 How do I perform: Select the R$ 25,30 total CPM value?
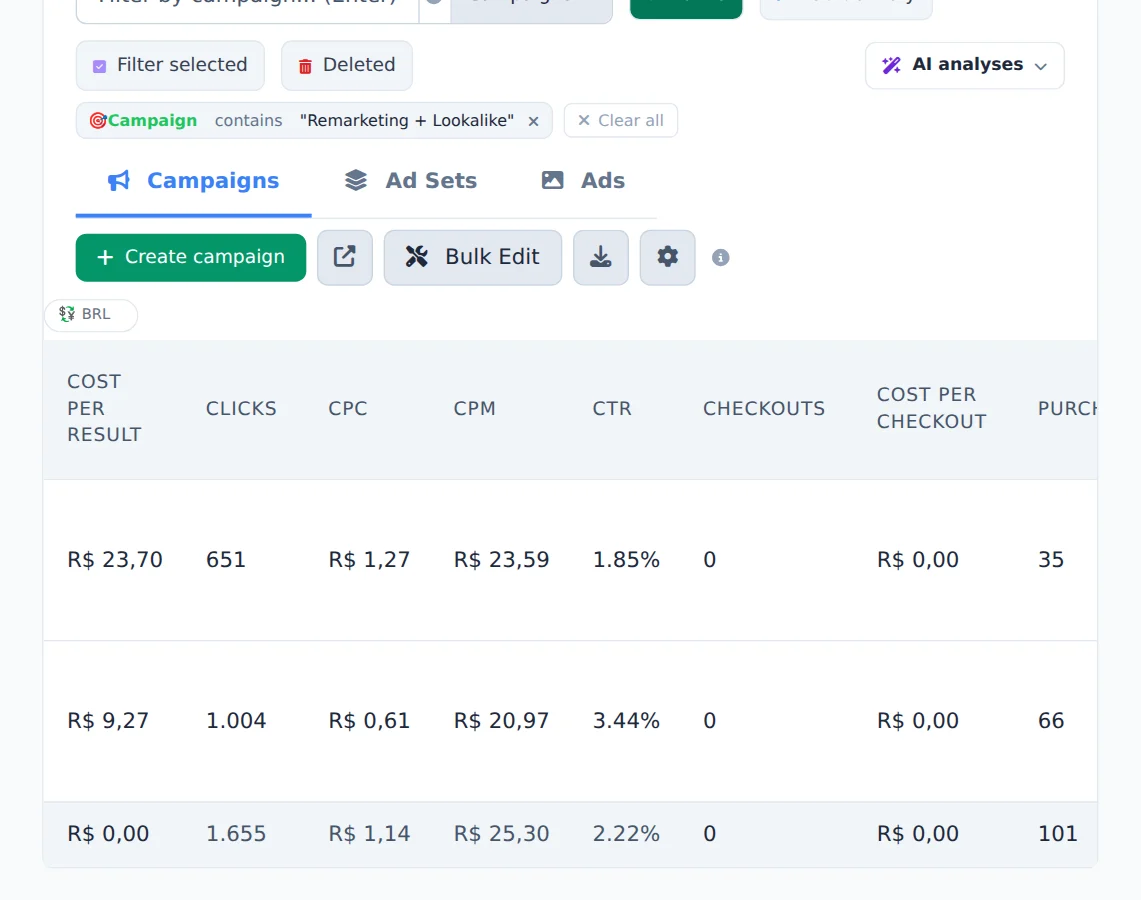(501, 833)
